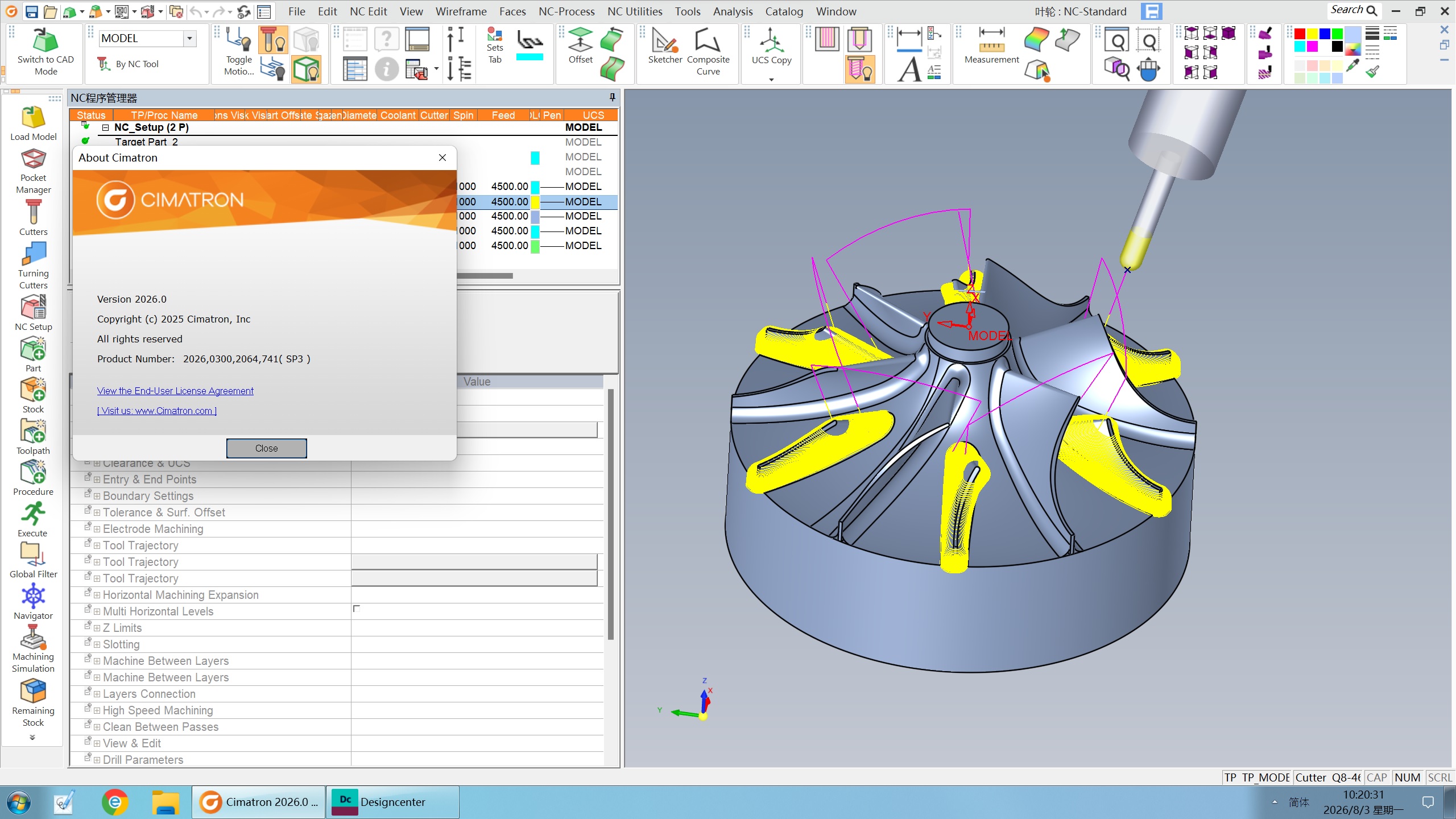Click Close button in About dialog
Image resolution: width=1456 pixels, height=819 pixels.
pos(266,448)
